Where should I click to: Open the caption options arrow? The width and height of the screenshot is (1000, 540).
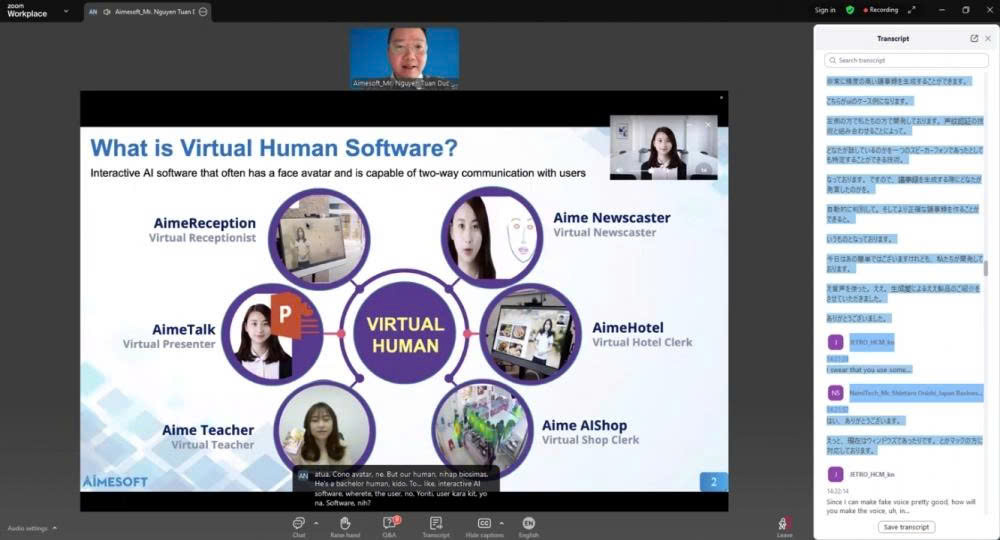(x=502, y=523)
